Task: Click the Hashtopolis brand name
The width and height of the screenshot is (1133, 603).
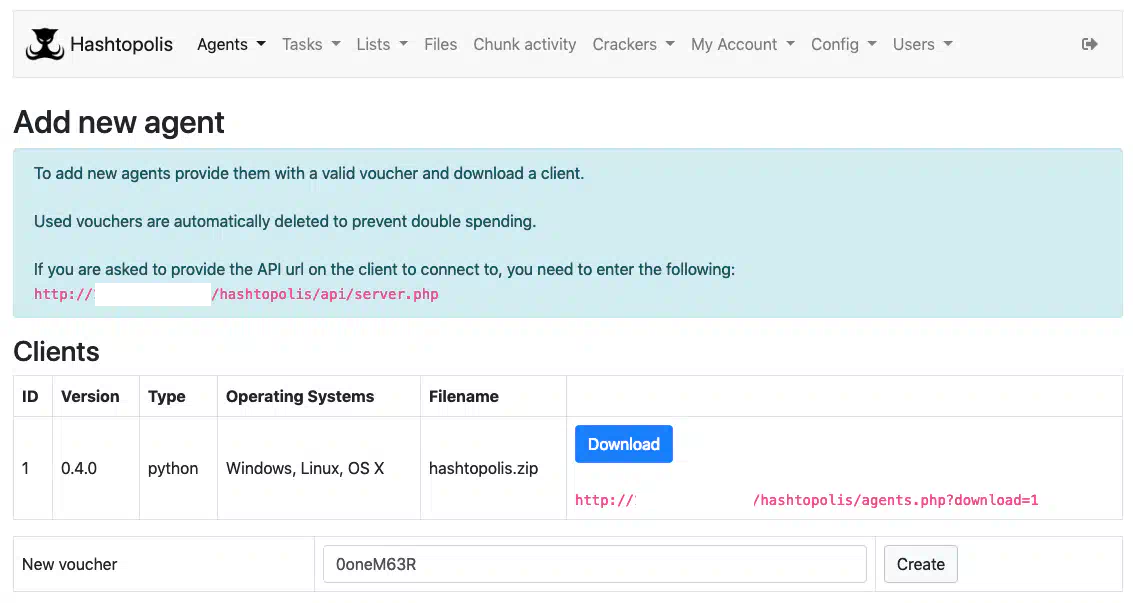Action: pos(121,44)
